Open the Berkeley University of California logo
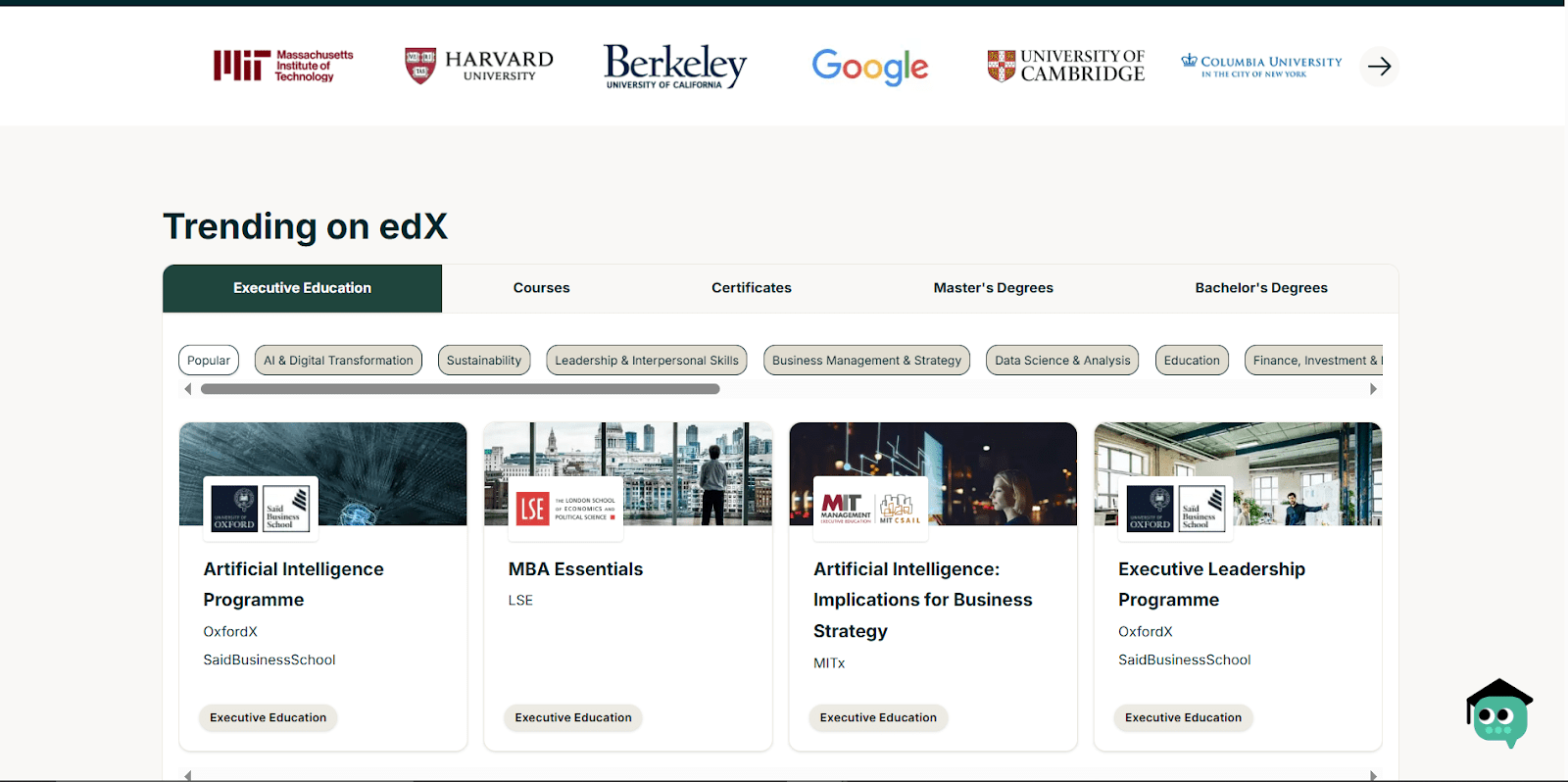Image resolution: width=1568 pixels, height=782 pixels. (675, 67)
